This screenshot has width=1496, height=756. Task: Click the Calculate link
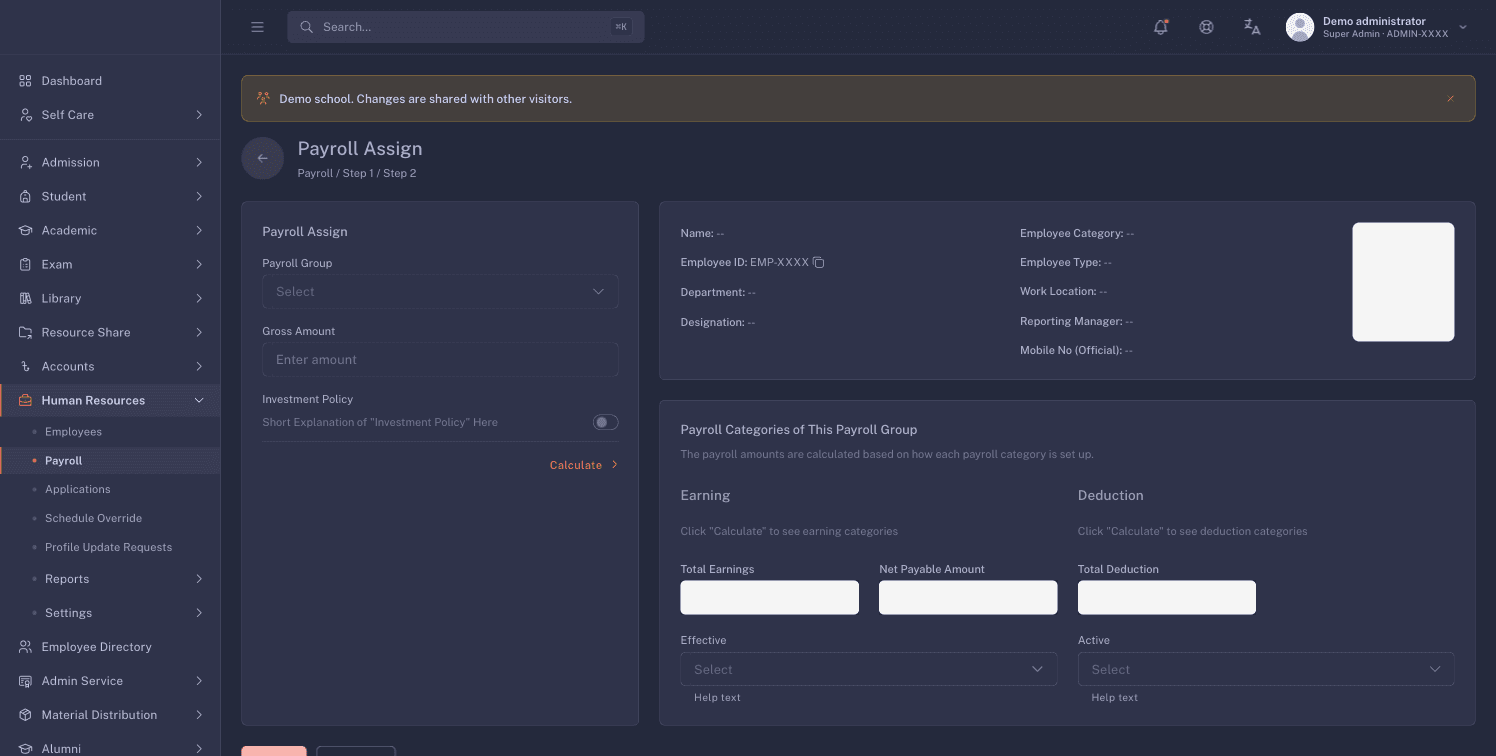[x=584, y=465]
